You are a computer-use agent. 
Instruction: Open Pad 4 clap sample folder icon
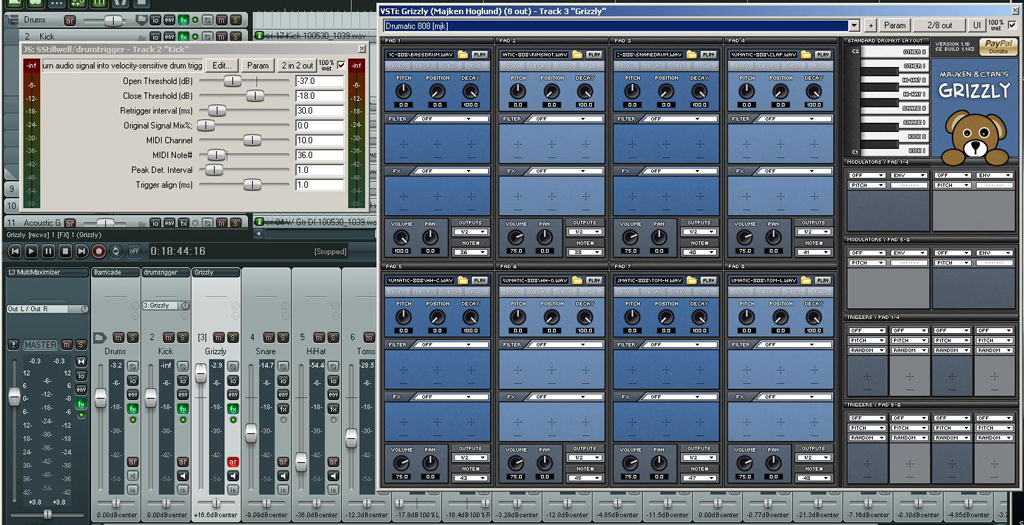(806, 55)
